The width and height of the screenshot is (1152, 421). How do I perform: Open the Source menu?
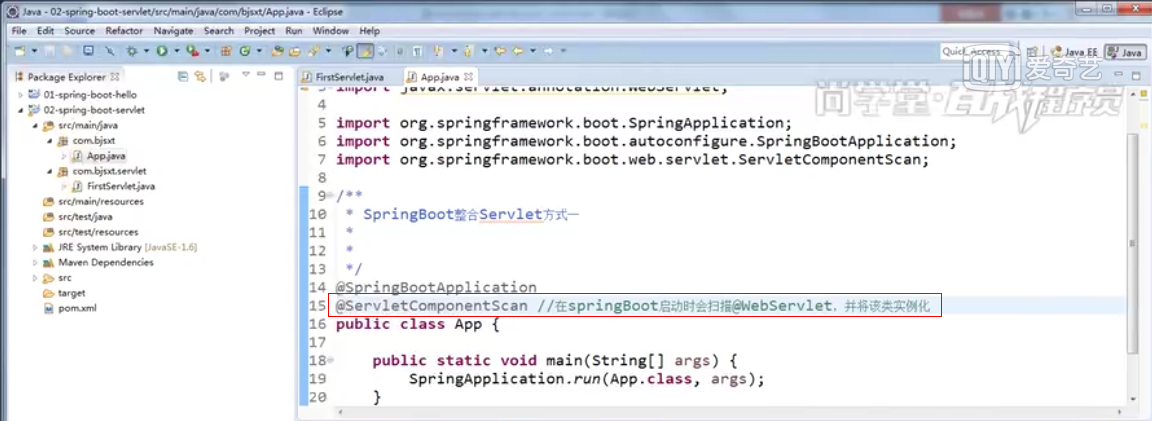(79, 31)
